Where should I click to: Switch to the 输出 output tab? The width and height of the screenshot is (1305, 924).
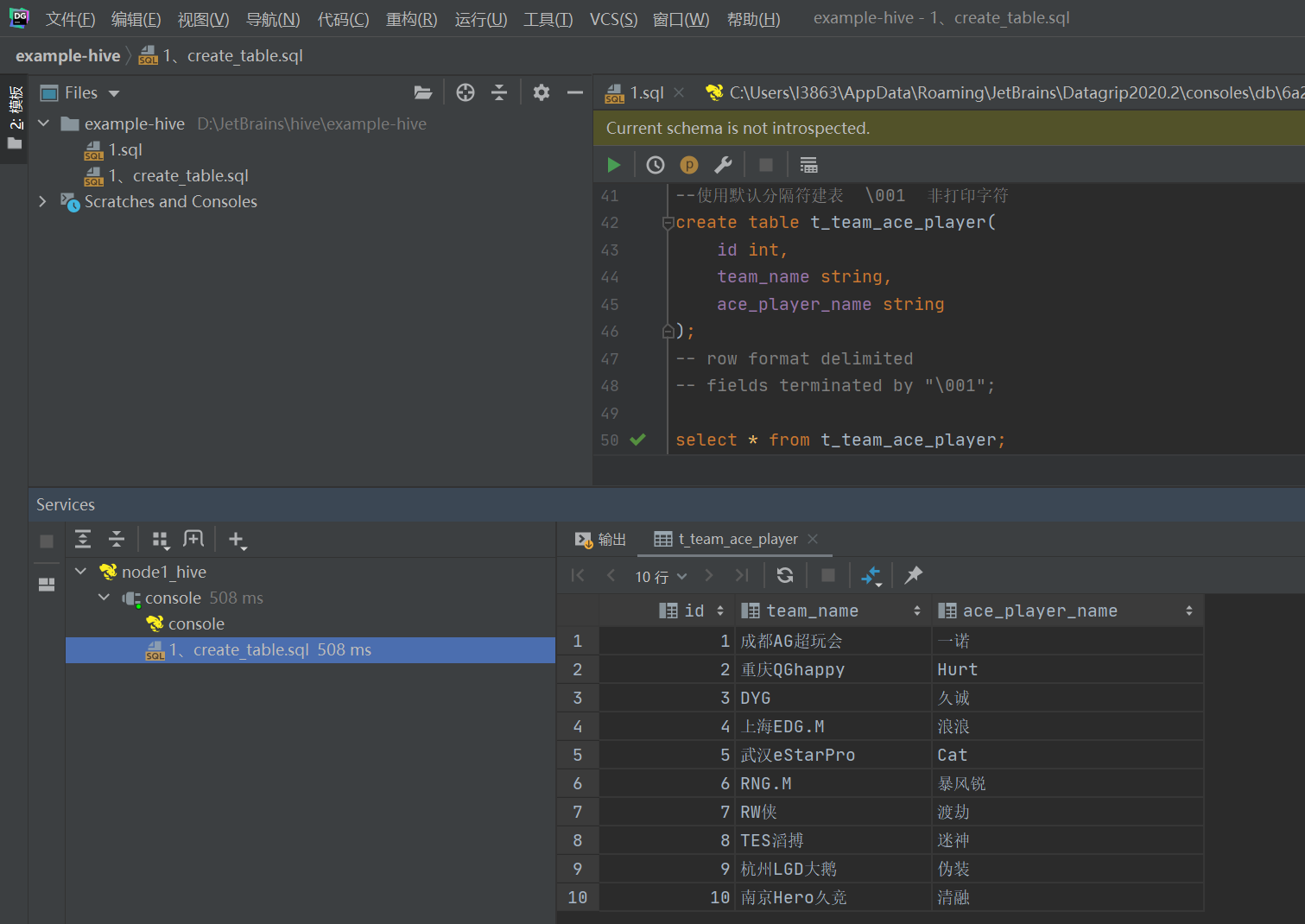pos(601,539)
